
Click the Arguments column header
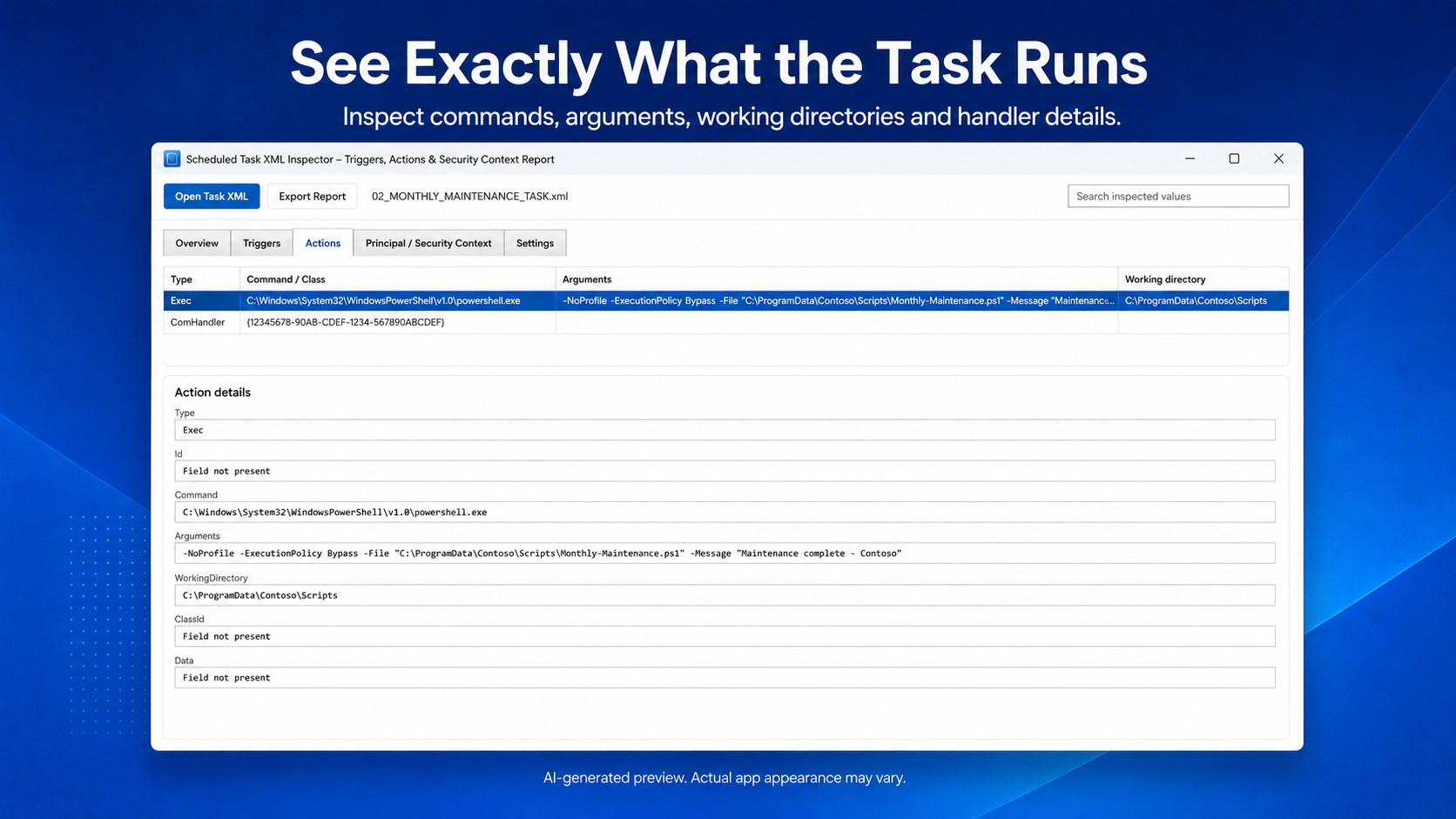click(x=836, y=279)
